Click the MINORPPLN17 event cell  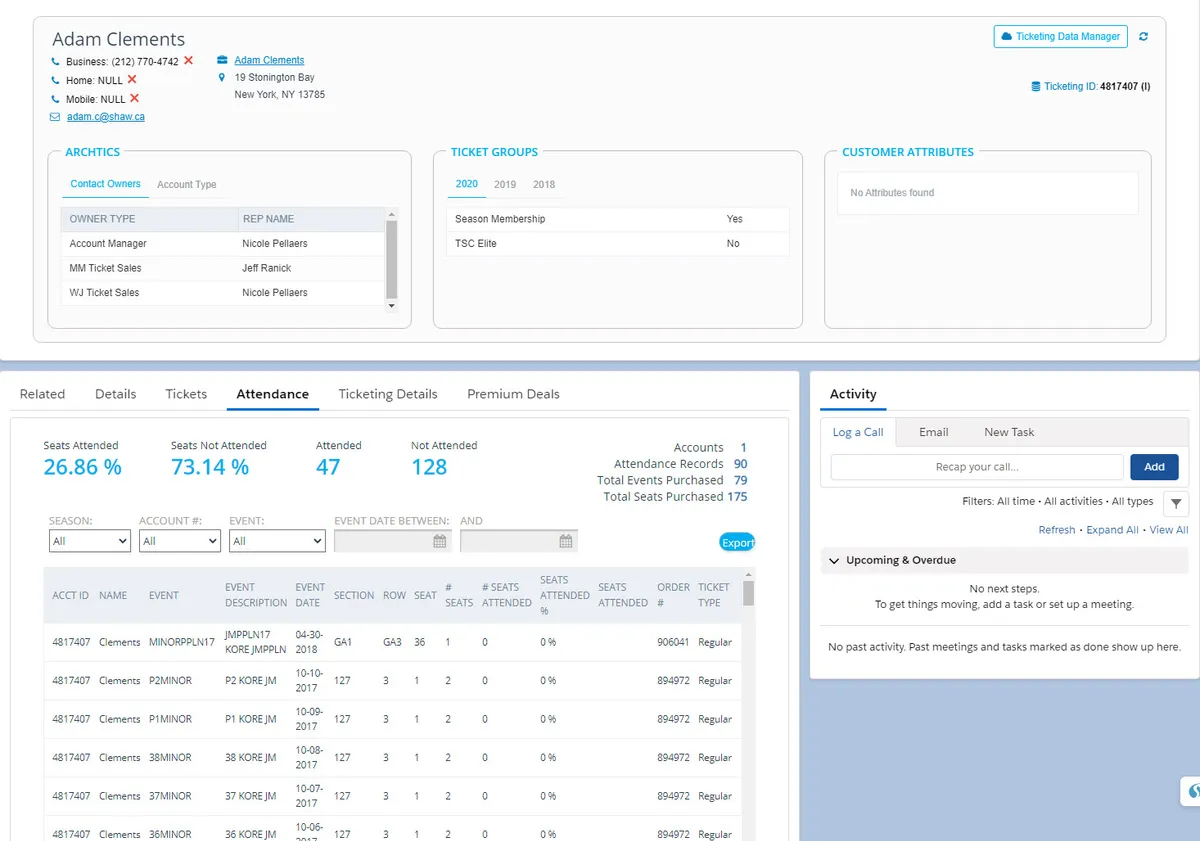point(182,642)
